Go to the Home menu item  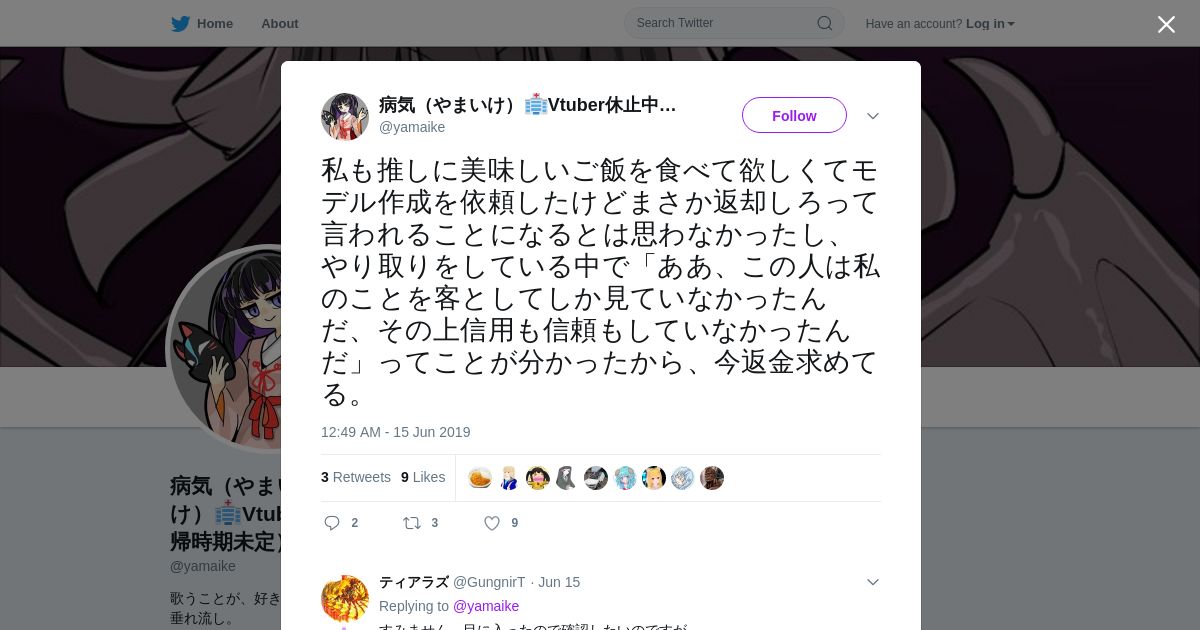click(x=215, y=24)
